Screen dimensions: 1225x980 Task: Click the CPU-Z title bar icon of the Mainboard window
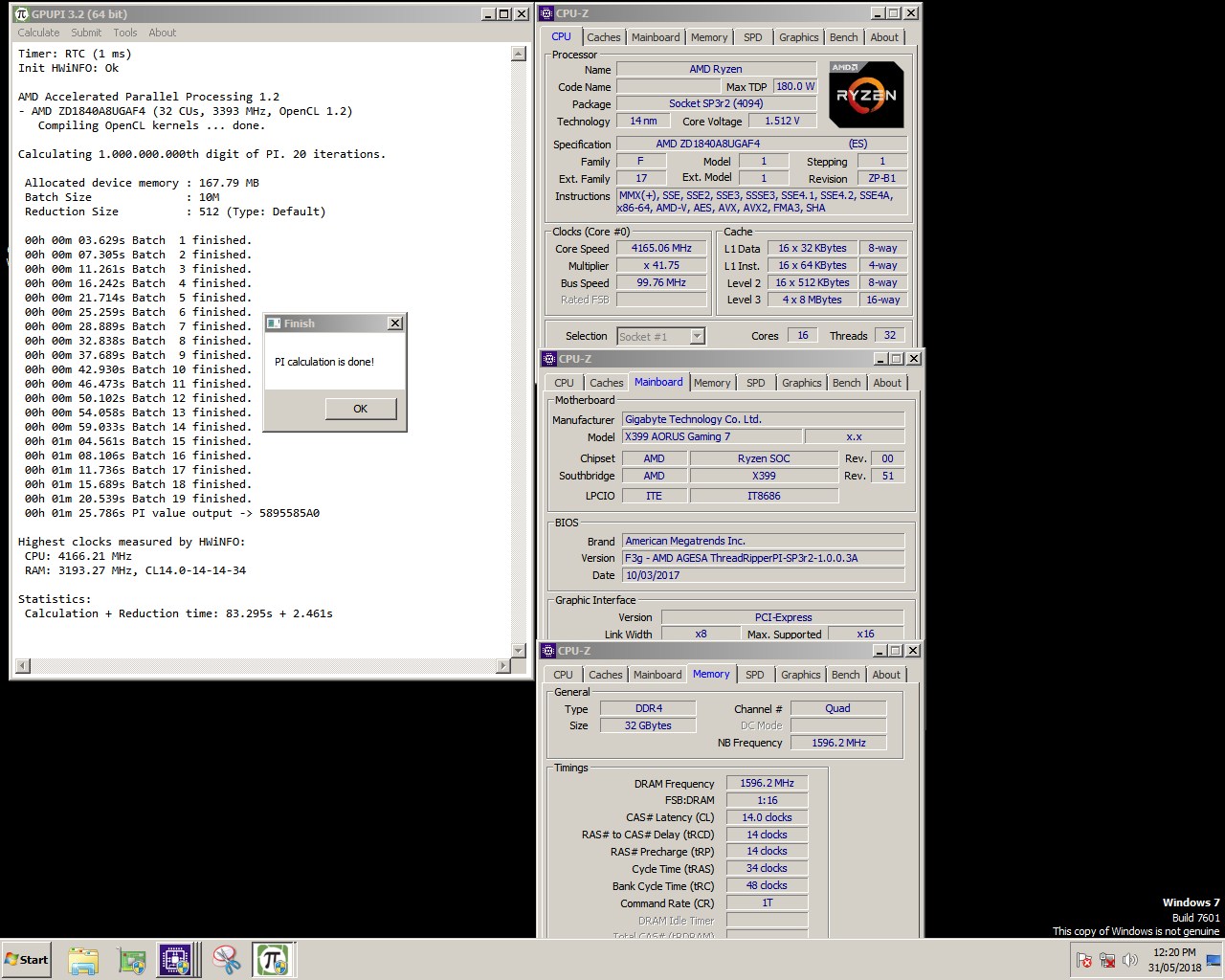pos(549,359)
